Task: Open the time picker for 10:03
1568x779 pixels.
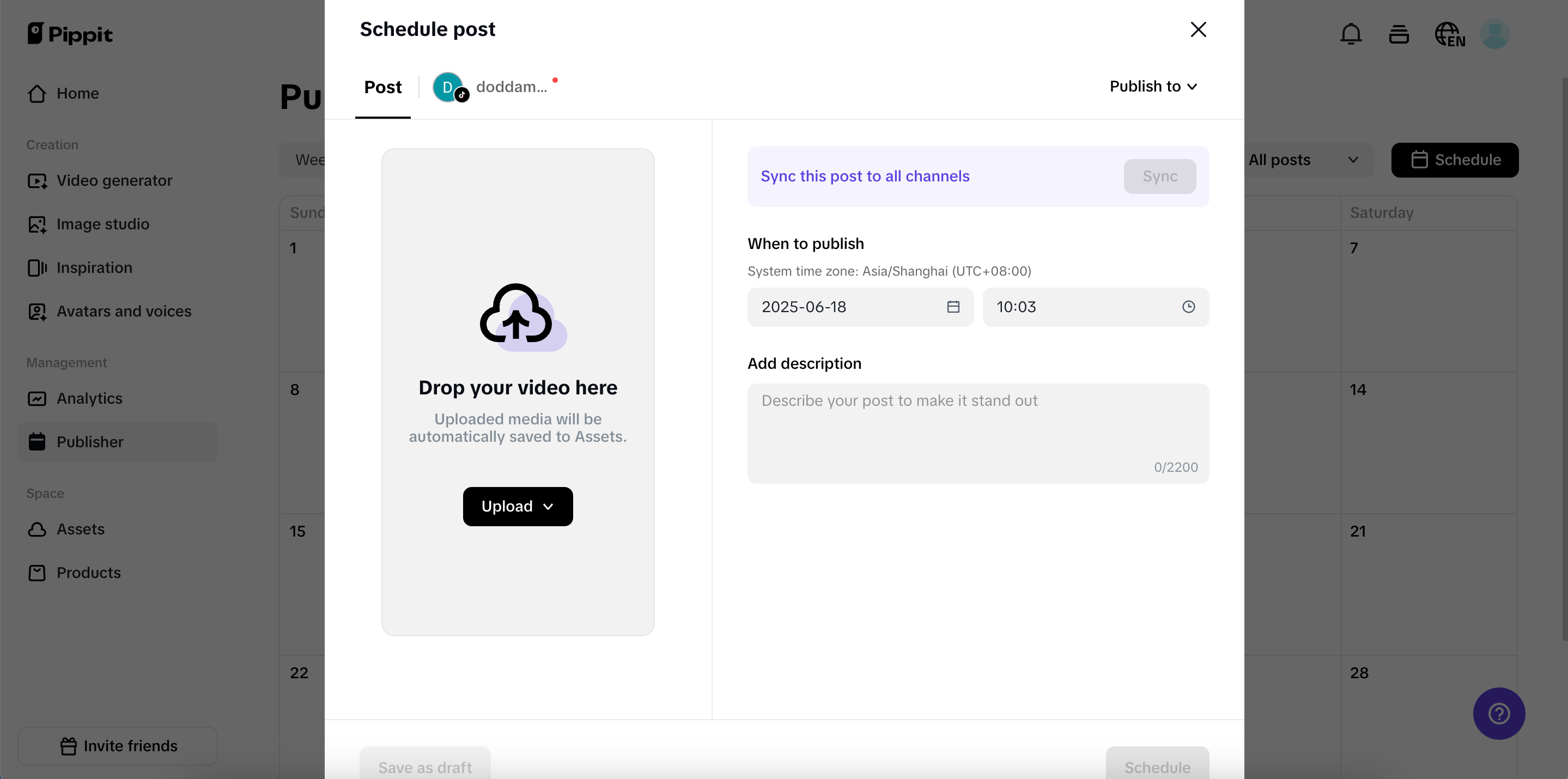Action: [1188, 307]
